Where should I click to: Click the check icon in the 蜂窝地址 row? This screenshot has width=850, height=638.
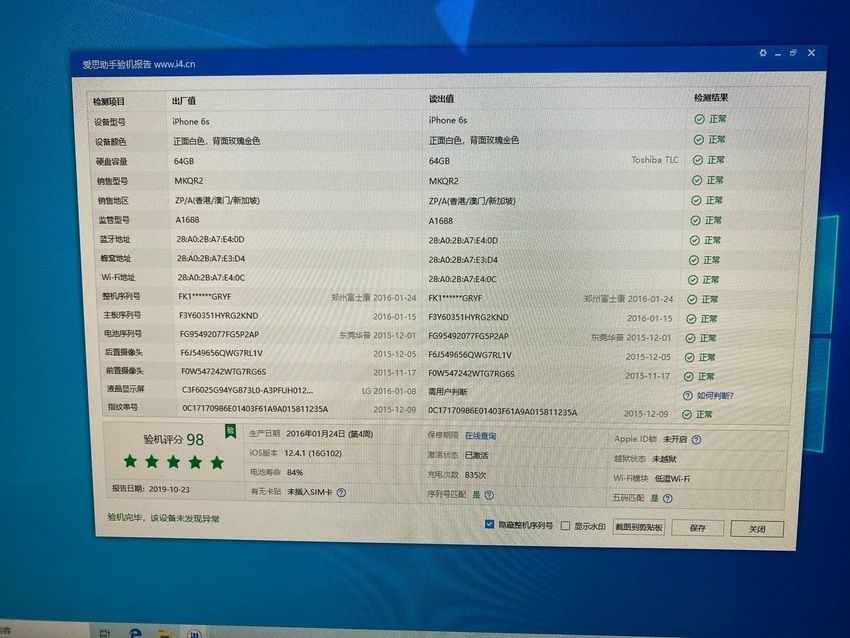pyautogui.click(x=693, y=260)
